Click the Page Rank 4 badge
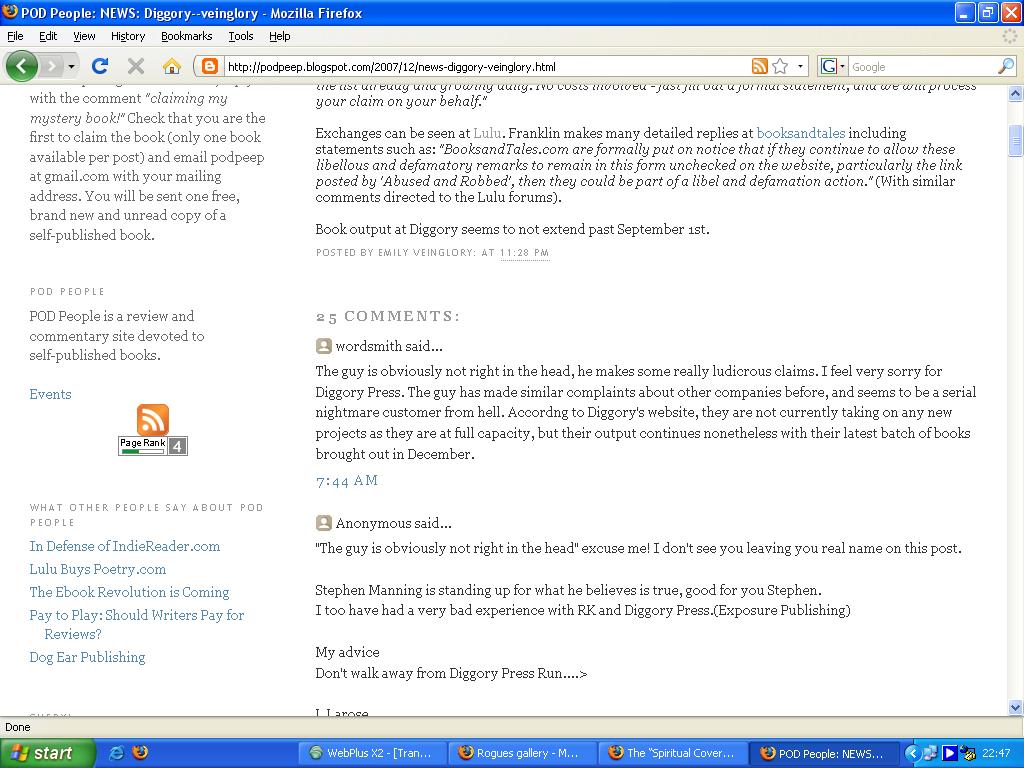Image resolution: width=1024 pixels, height=768 pixels. tap(153, 445)
